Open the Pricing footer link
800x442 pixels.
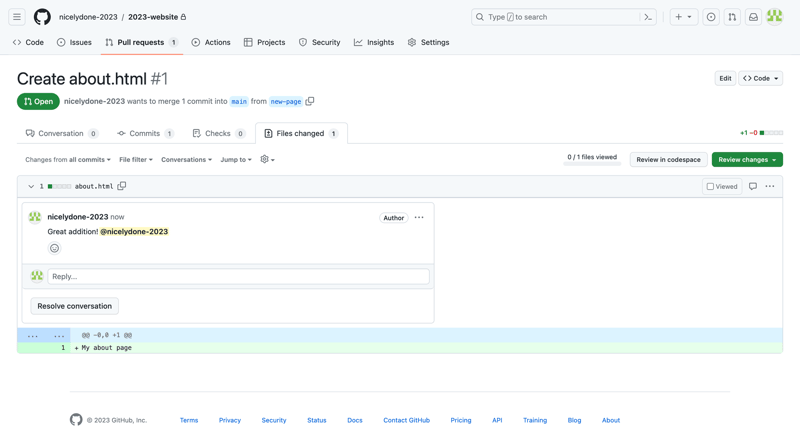coord(461,420)
